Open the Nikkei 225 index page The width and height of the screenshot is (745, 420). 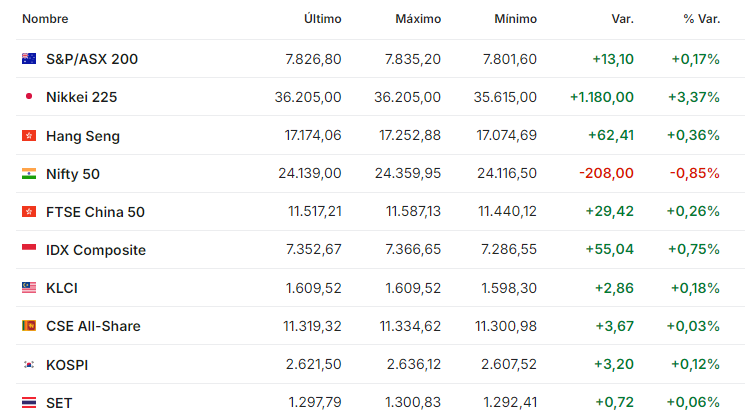pos(81,97)
